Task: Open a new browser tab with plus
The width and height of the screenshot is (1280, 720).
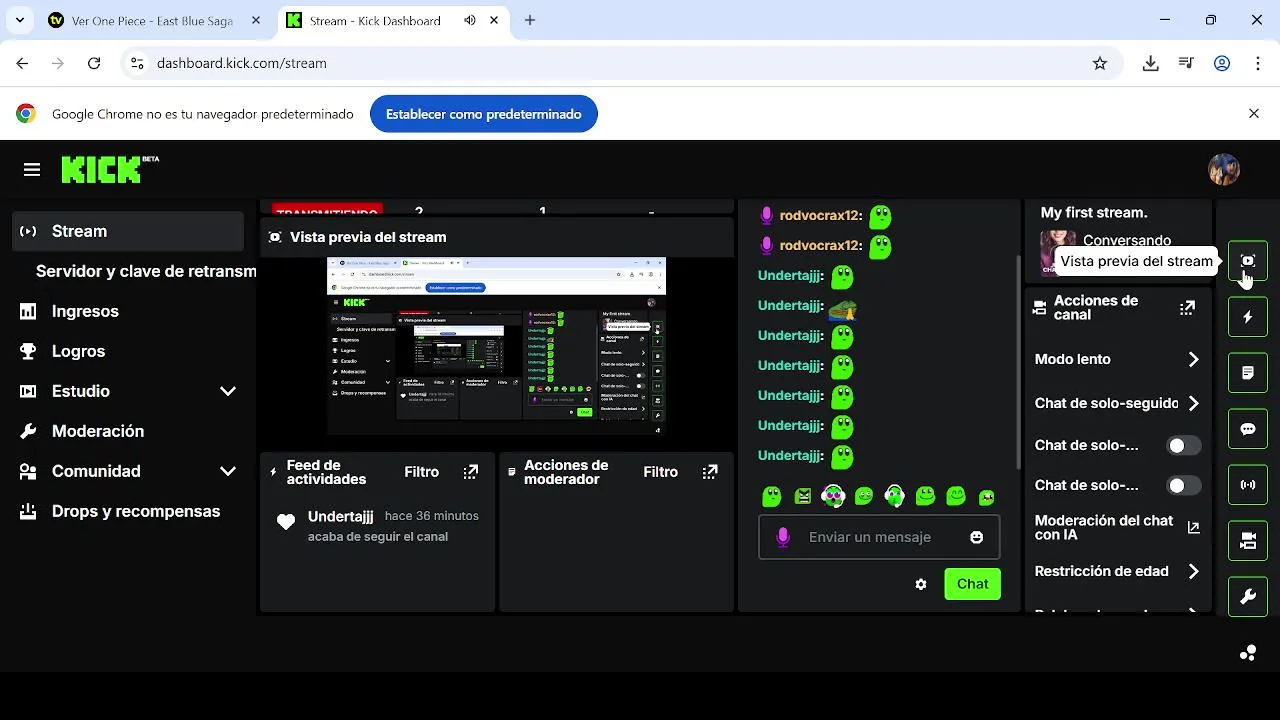Action: [530, 20]
